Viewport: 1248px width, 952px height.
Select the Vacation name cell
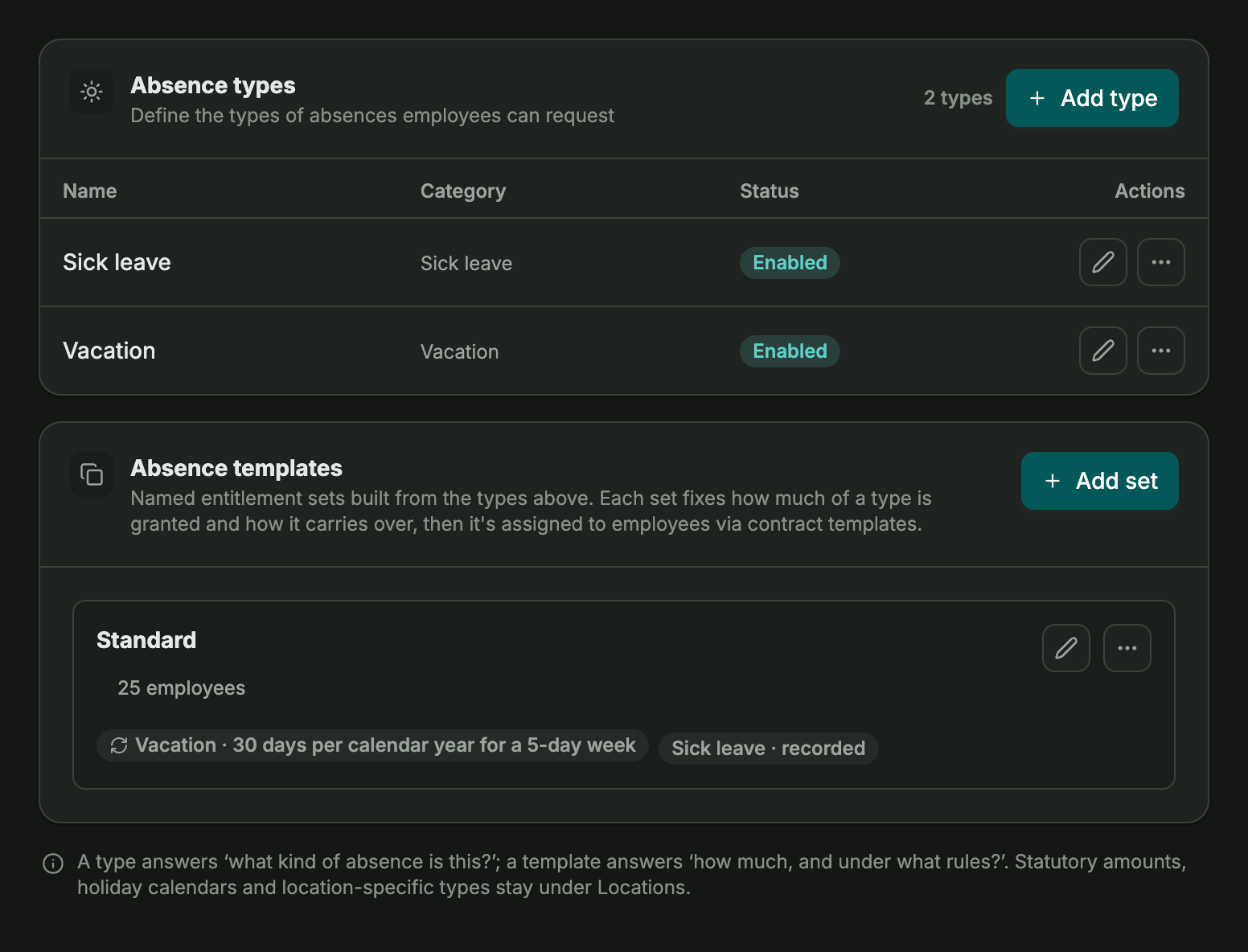coord(109,351)
